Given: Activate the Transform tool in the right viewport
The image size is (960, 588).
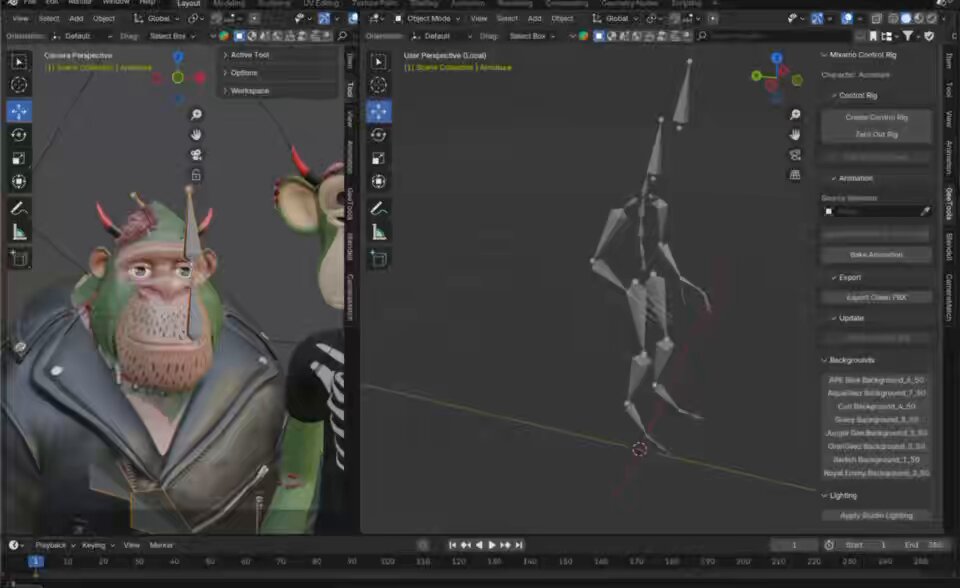Looking at the screenshot, I should tap(378, 181).
